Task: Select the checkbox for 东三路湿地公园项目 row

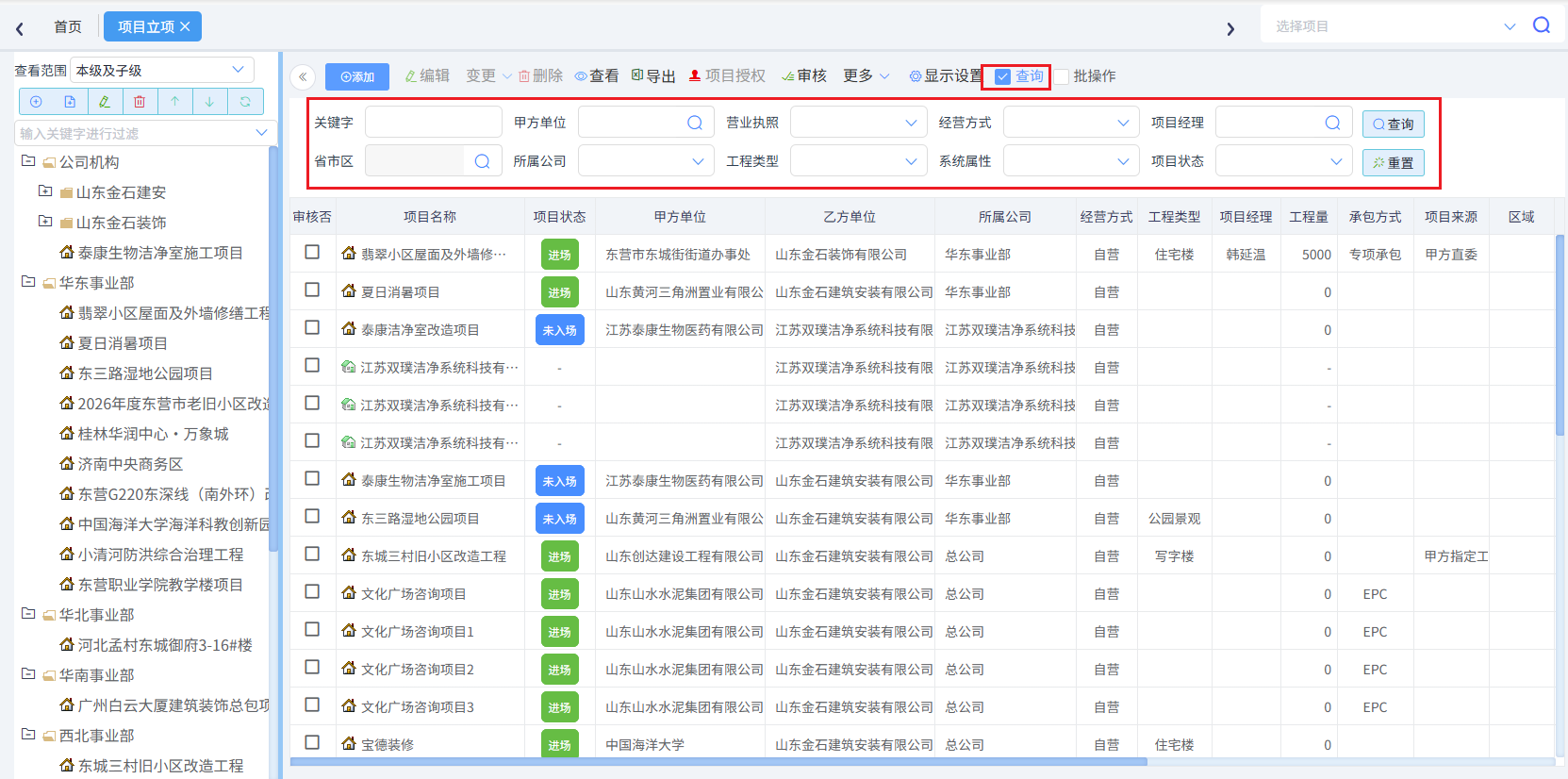Action: [312, 516]
